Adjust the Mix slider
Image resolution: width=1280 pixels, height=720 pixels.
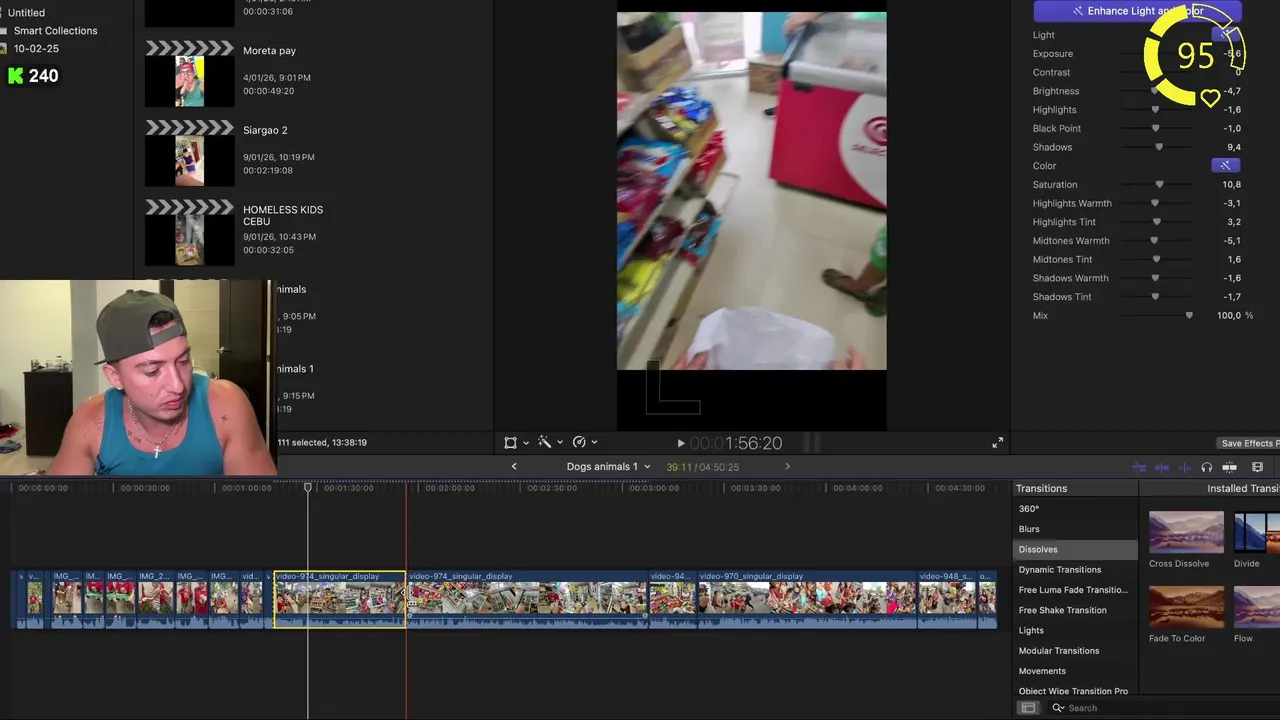pos(1188,316)
